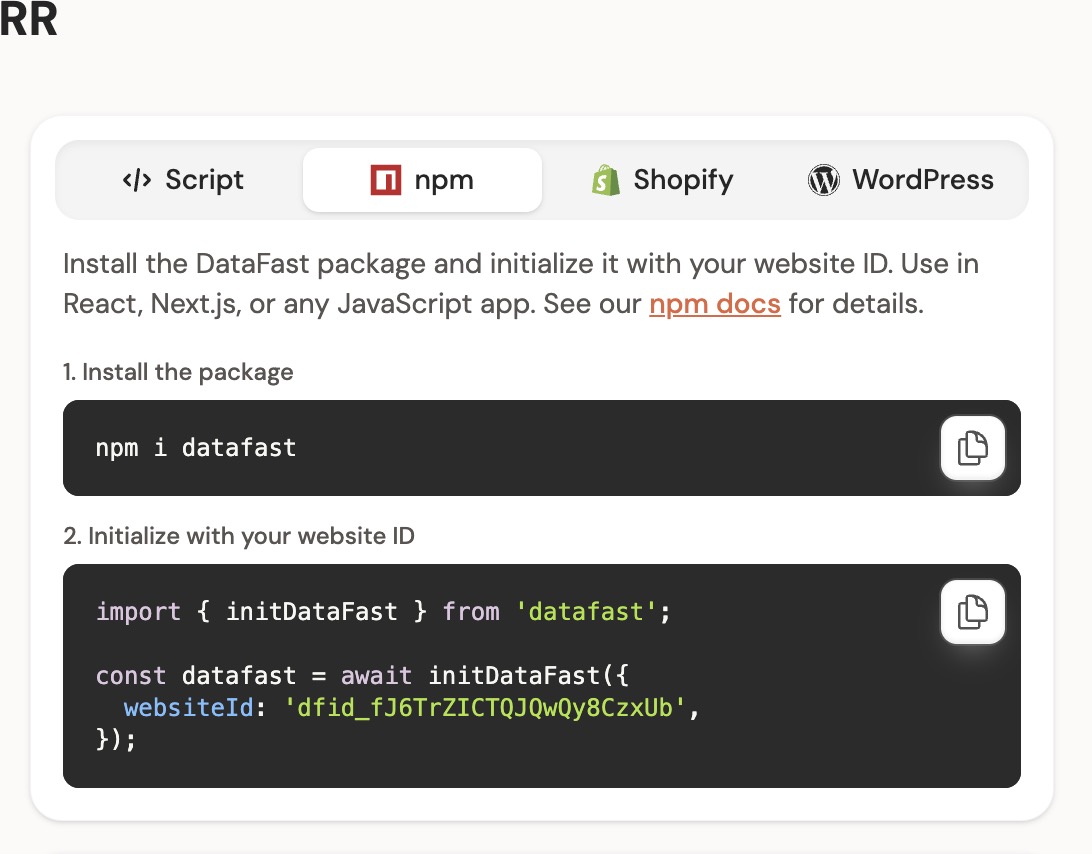
Task: Click the import initDataFast code line
Action: [383, 612]
